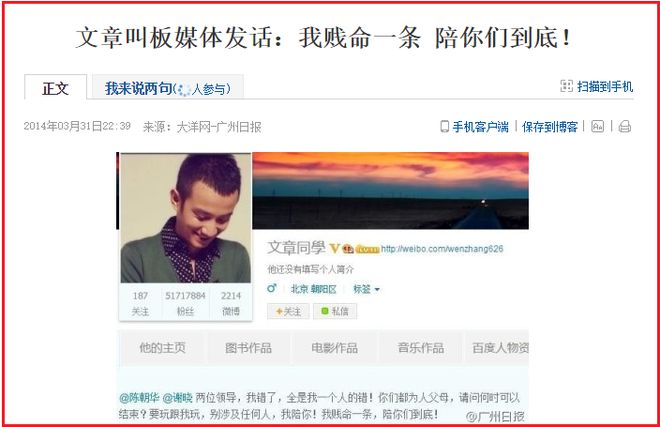Screen dimensions: 660x427
Task: Expand the 标签 dropdown arrow
Action: point(377,289)
